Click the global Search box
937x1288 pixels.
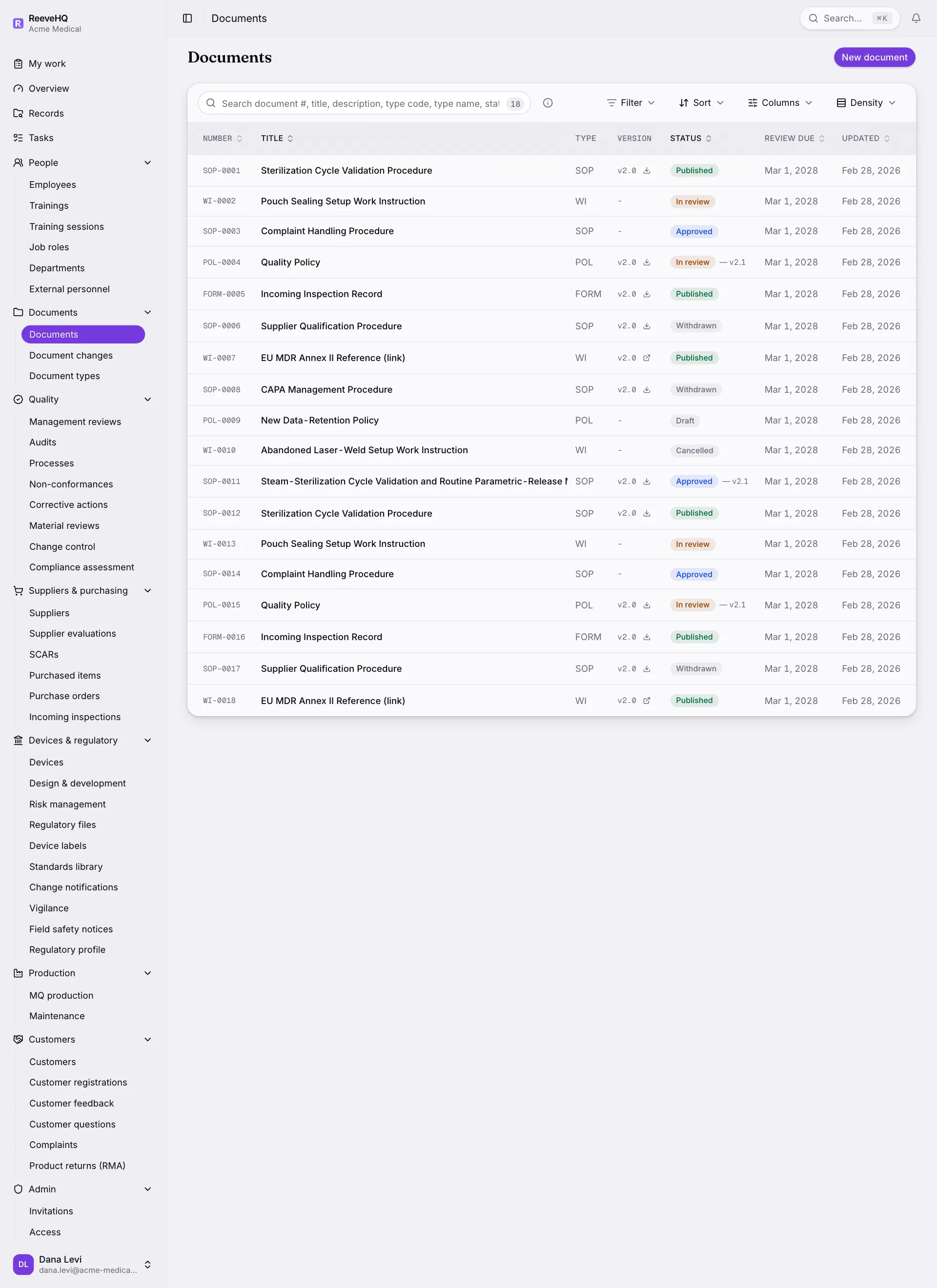coord(850,18)
